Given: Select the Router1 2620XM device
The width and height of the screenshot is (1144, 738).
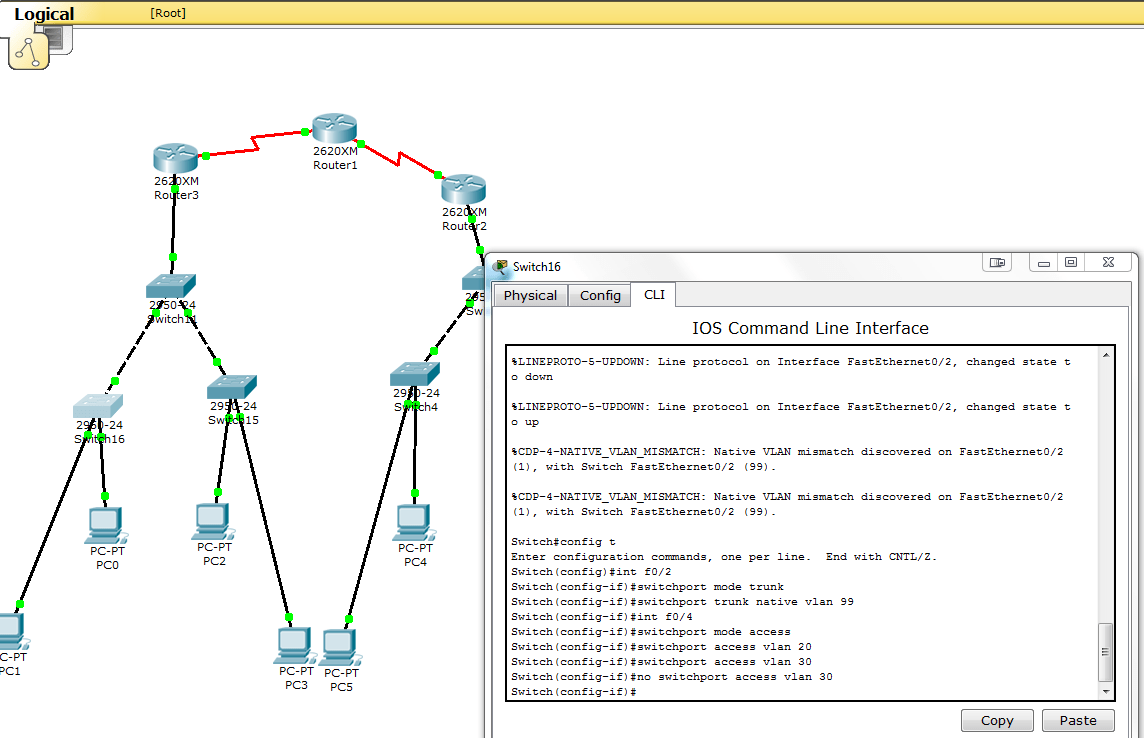Looking at the screenshot, I should click(x=334, y=125).
